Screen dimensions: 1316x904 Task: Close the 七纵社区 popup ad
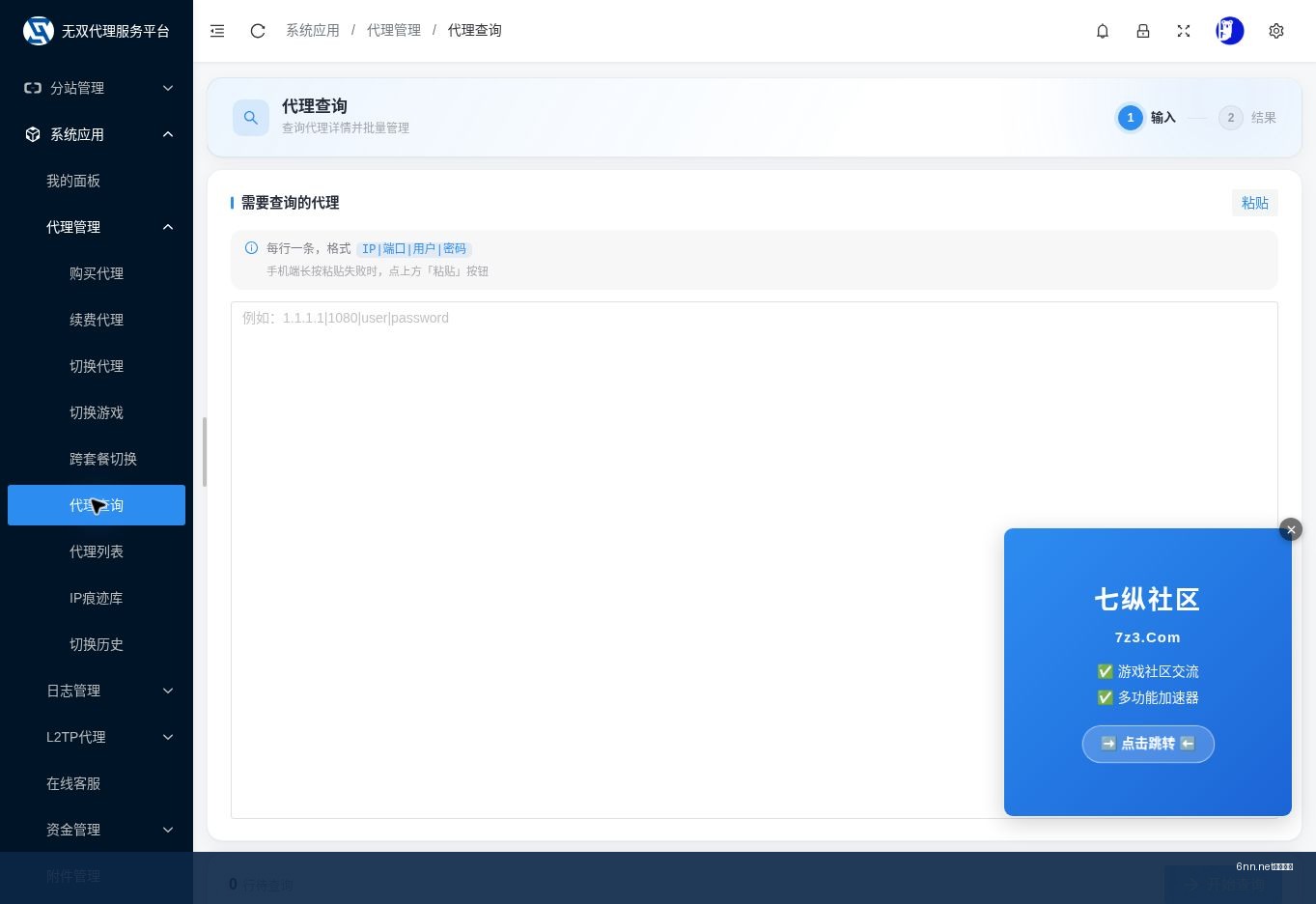coord(1291,529)
